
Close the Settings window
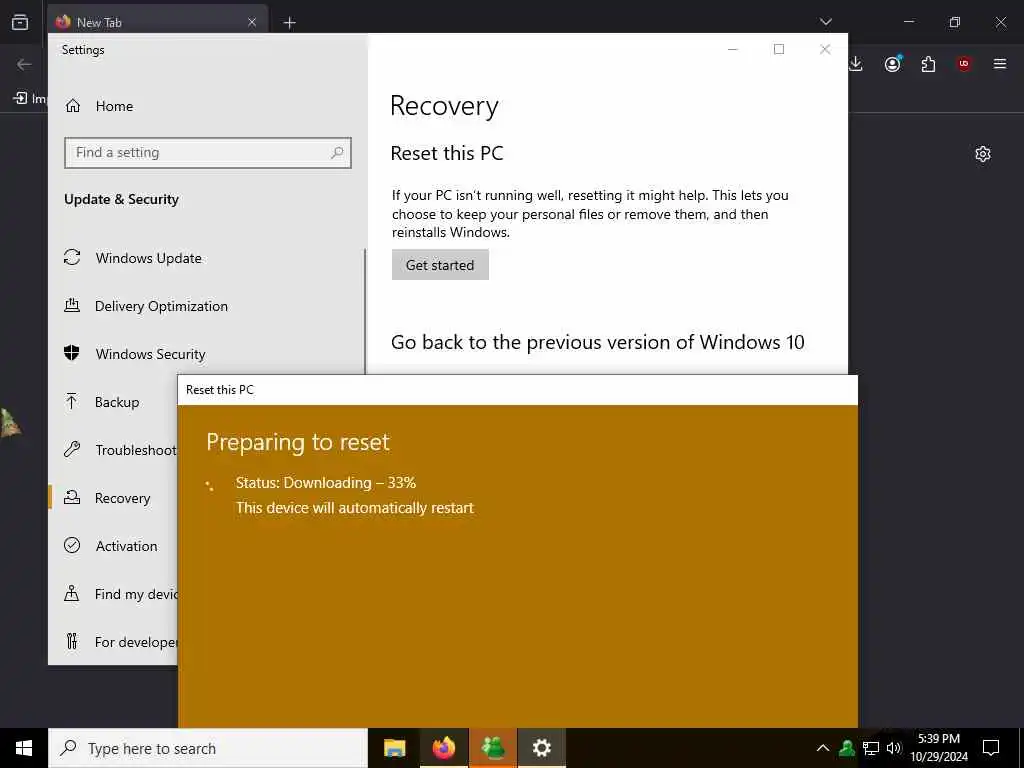point(825,49)
